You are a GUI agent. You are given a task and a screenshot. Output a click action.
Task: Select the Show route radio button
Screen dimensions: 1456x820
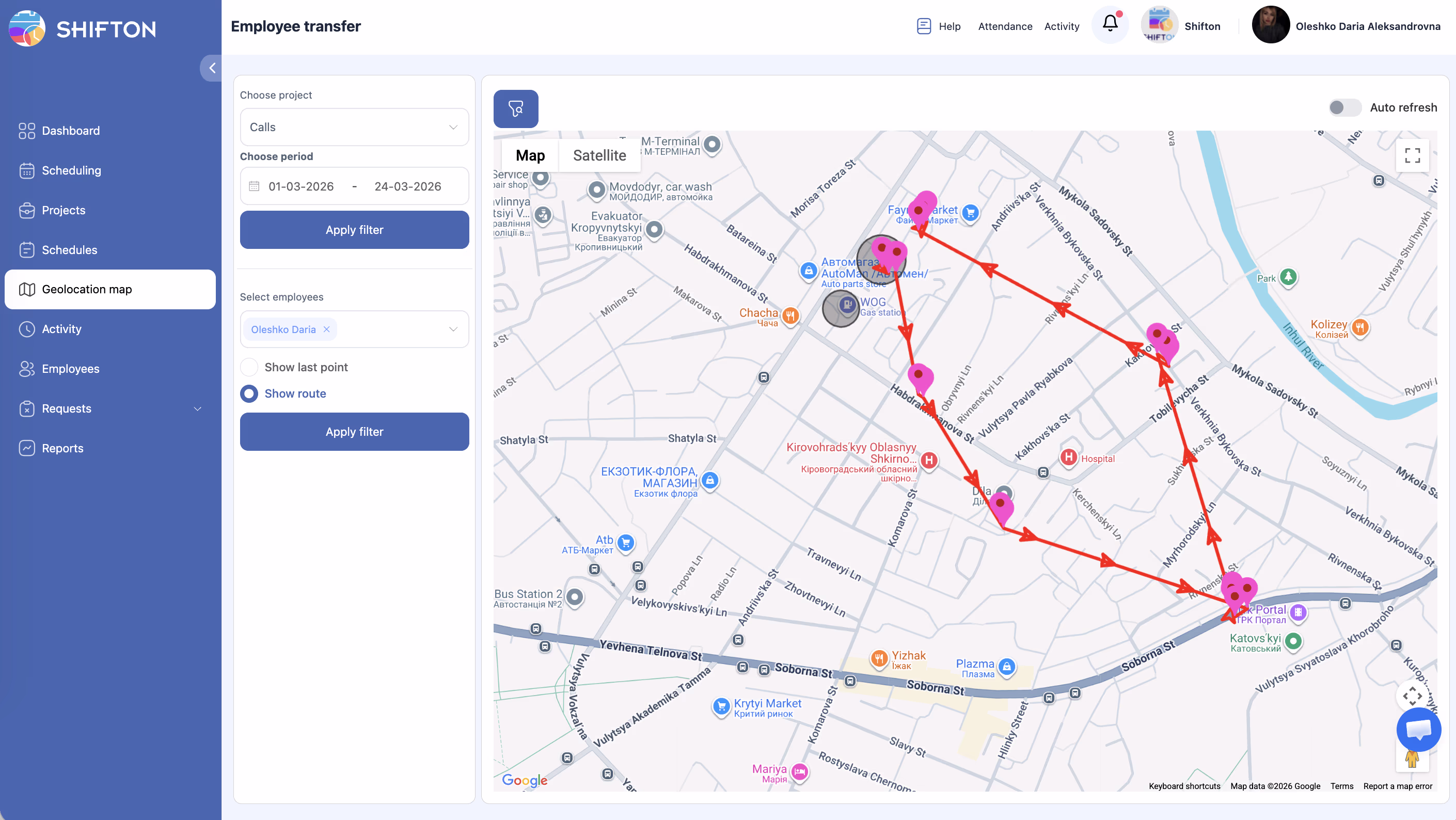pos(249,393)
